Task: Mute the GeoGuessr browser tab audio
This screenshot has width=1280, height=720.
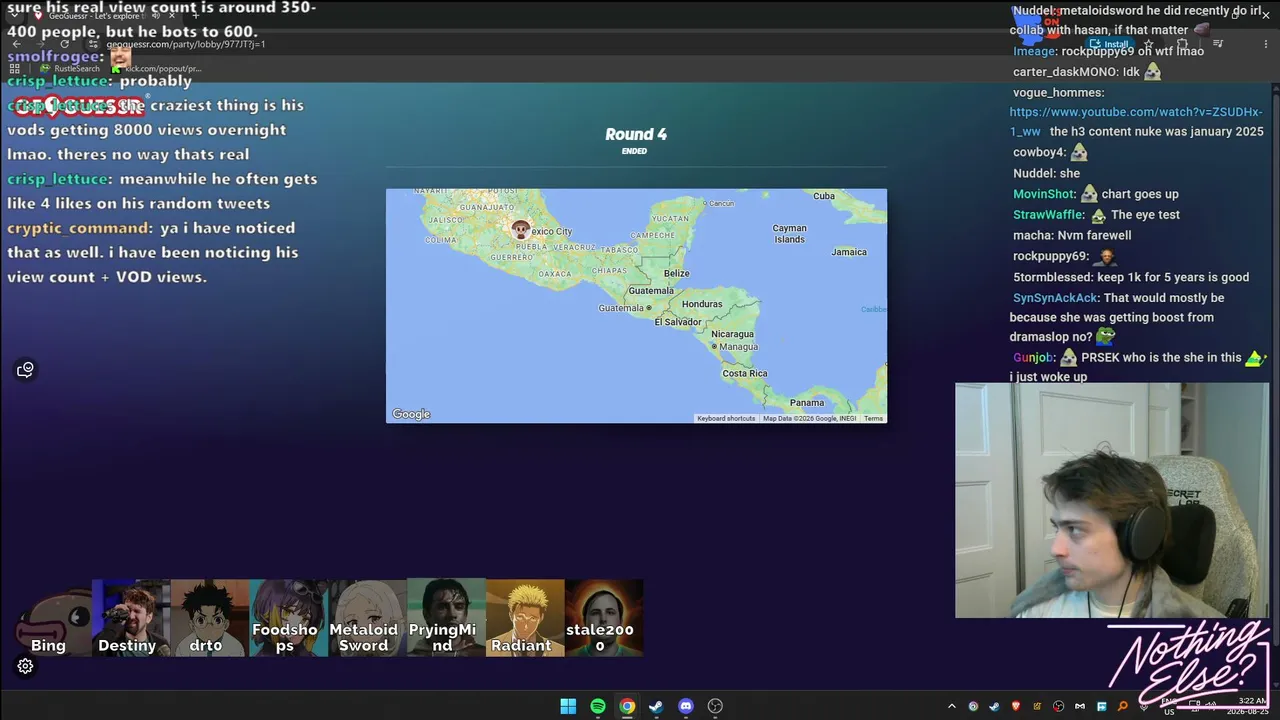Action: click(156, 16)
